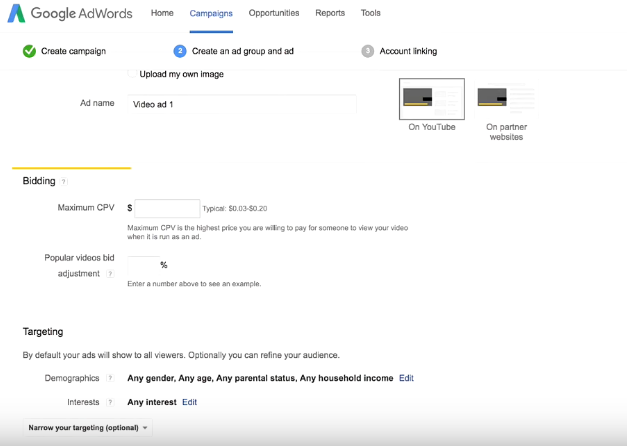Click the help icon next to Interests

click(x=110, y=402)
